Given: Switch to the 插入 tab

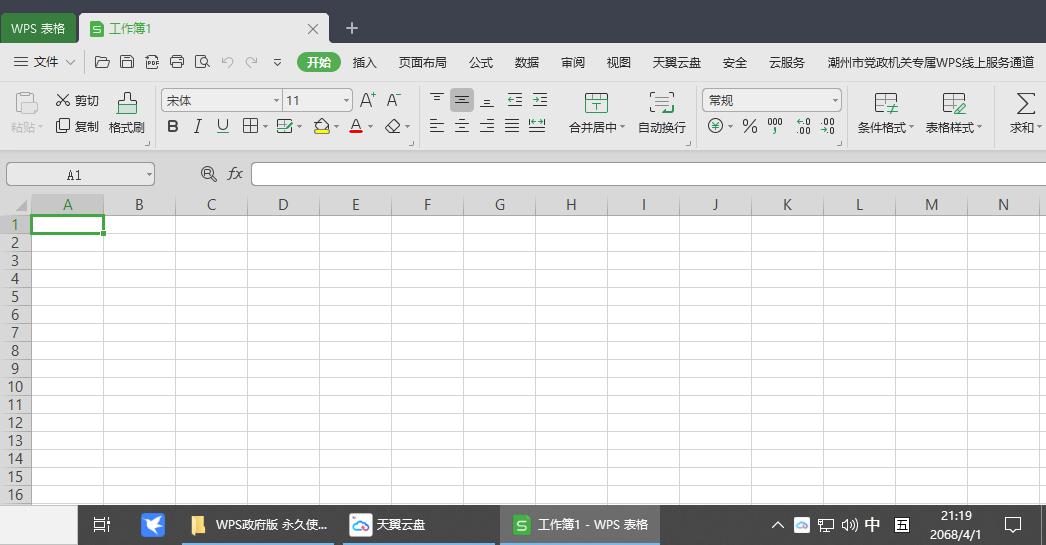Looking at the screenshot, I should [x=364, y=62].
